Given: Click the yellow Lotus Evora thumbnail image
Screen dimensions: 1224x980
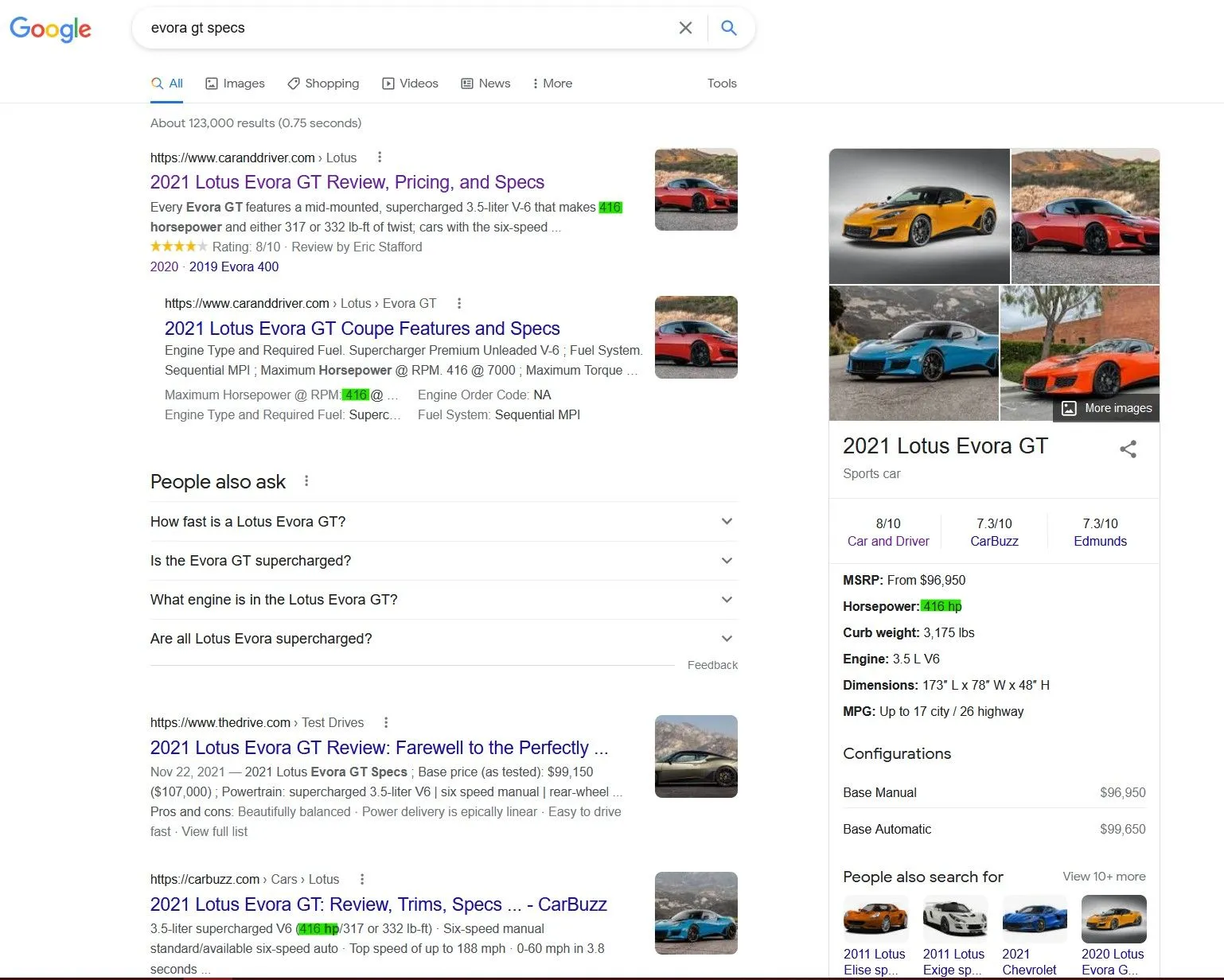Looking at the screenshot, I should click(918, 216).
